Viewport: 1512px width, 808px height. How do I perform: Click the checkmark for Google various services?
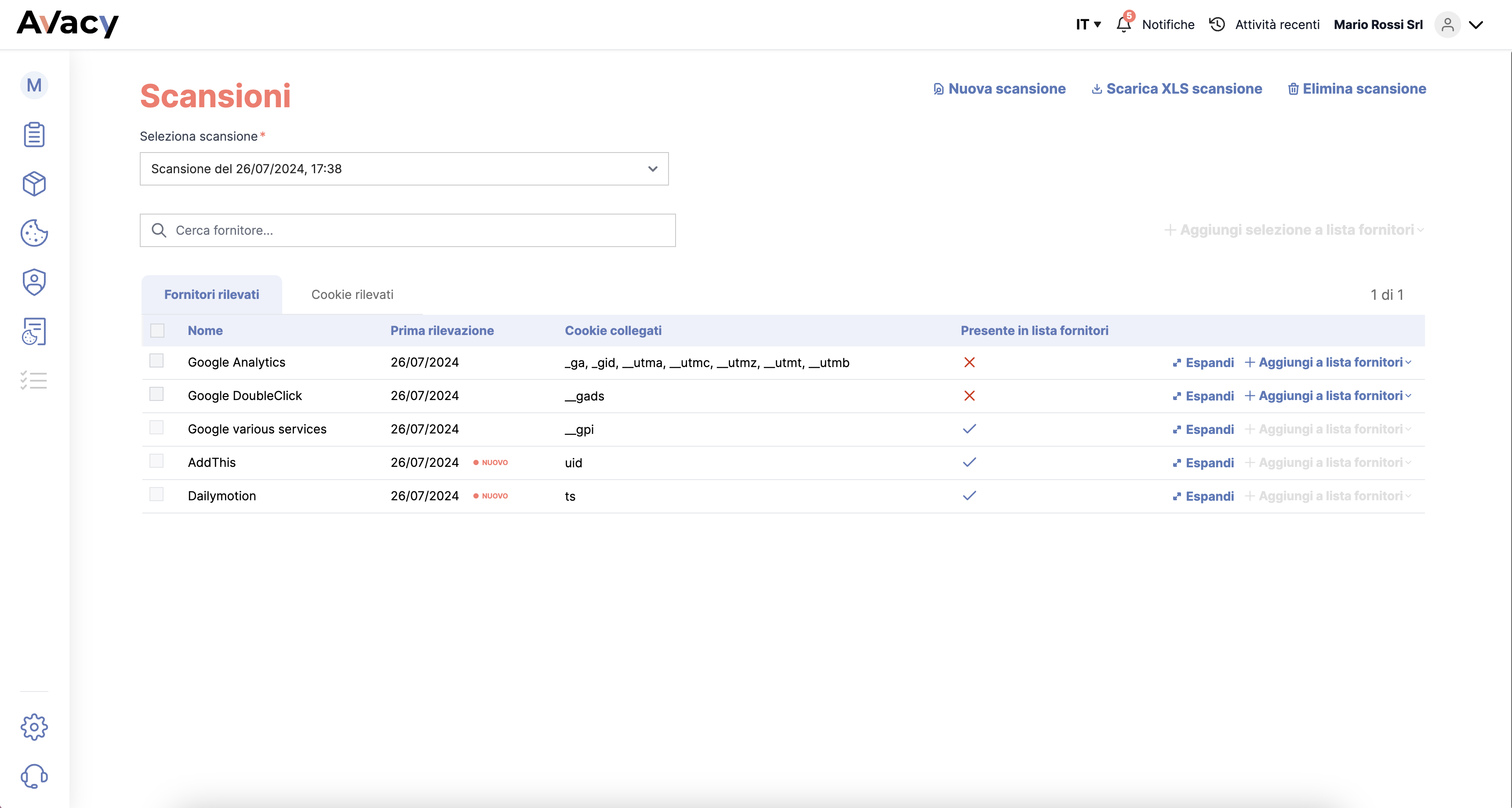pyautogui.click(x=969, y=429)
